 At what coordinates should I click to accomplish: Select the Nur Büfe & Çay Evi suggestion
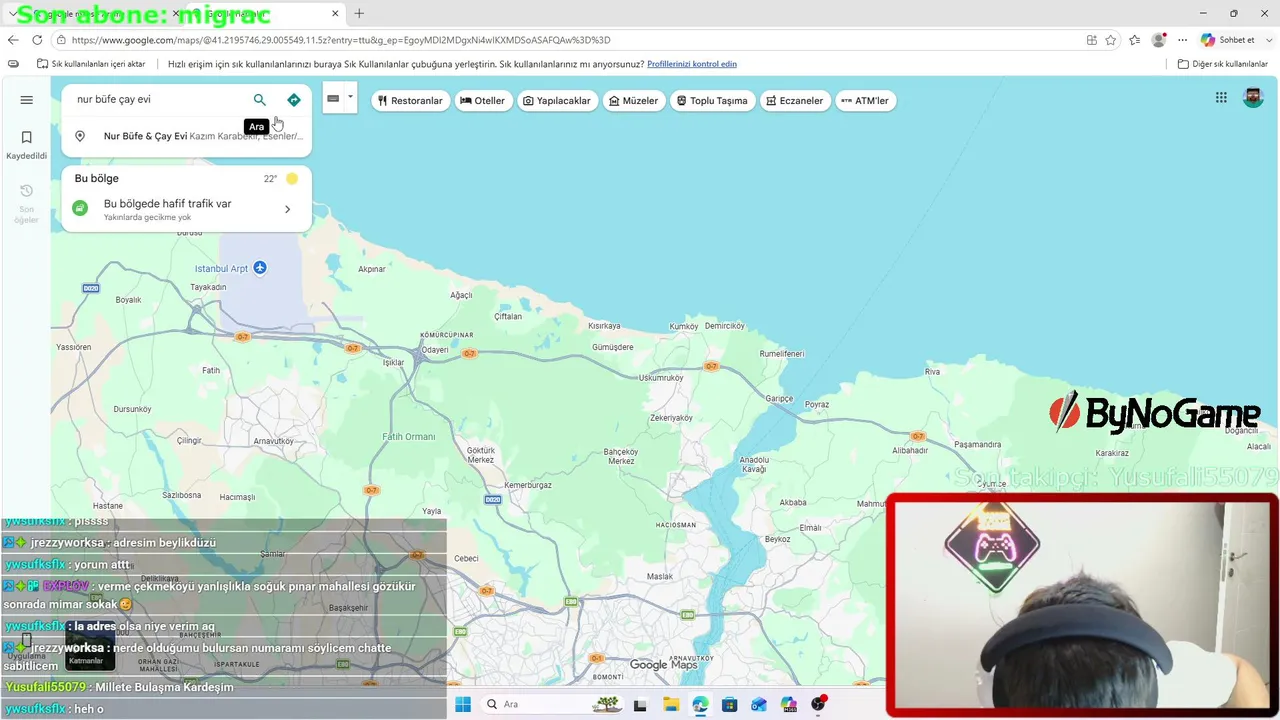coord(187,136)
